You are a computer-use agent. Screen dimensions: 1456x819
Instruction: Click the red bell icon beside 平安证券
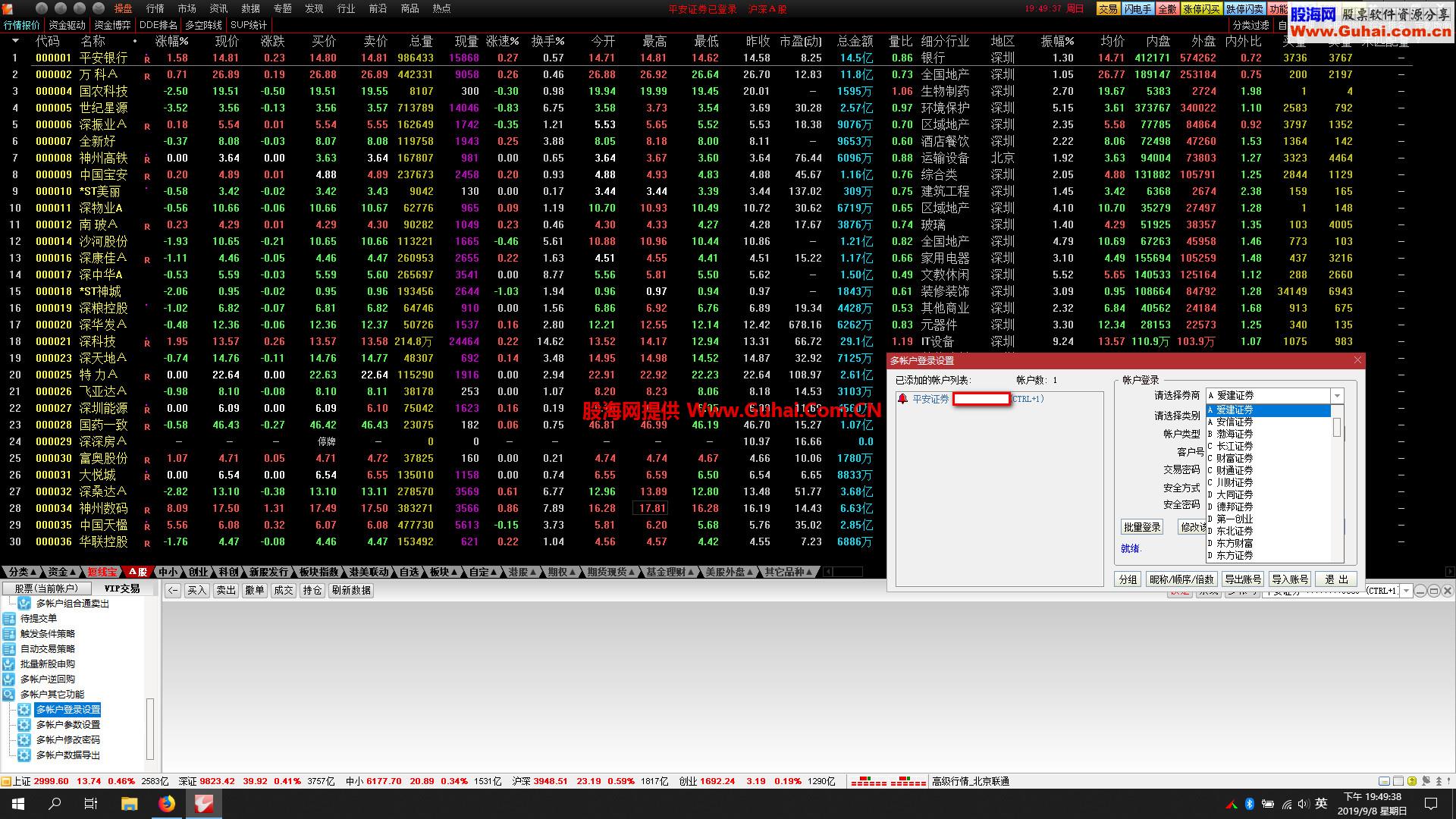tap(902, 399)
